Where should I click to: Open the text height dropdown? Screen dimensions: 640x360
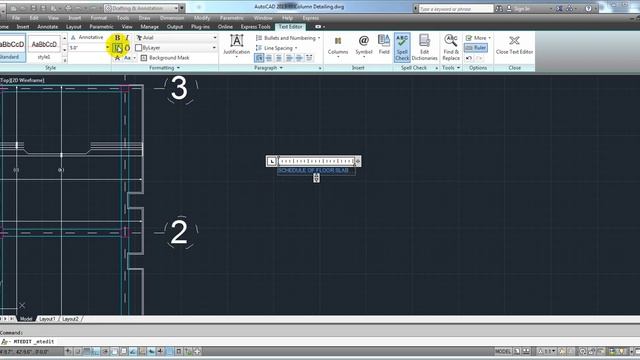click(107, 48)
